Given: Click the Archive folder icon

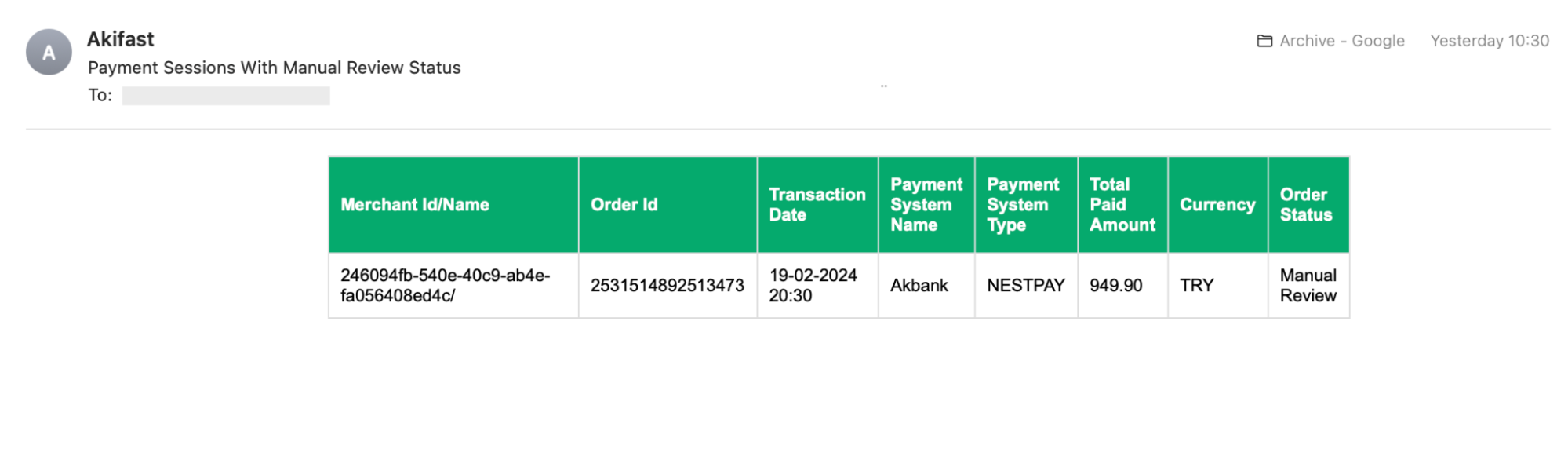Looking at the screenshot, I should click(x=1264, y=41).
